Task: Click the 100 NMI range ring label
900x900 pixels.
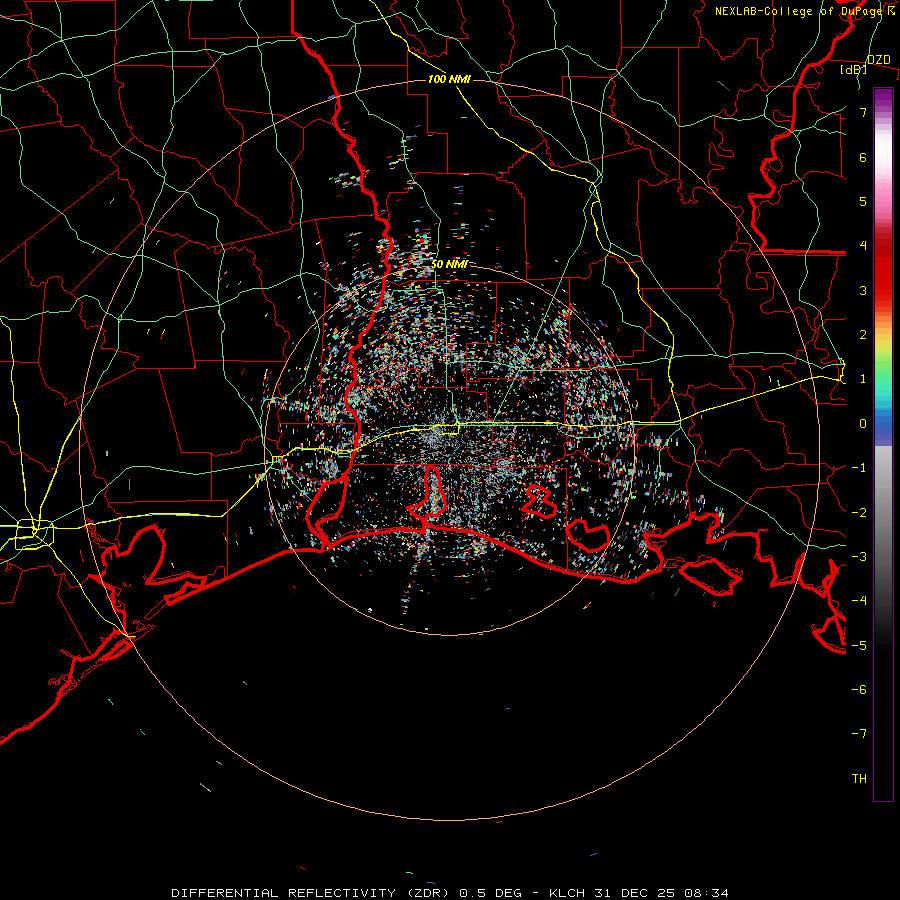Action: (x=449, y=79)
